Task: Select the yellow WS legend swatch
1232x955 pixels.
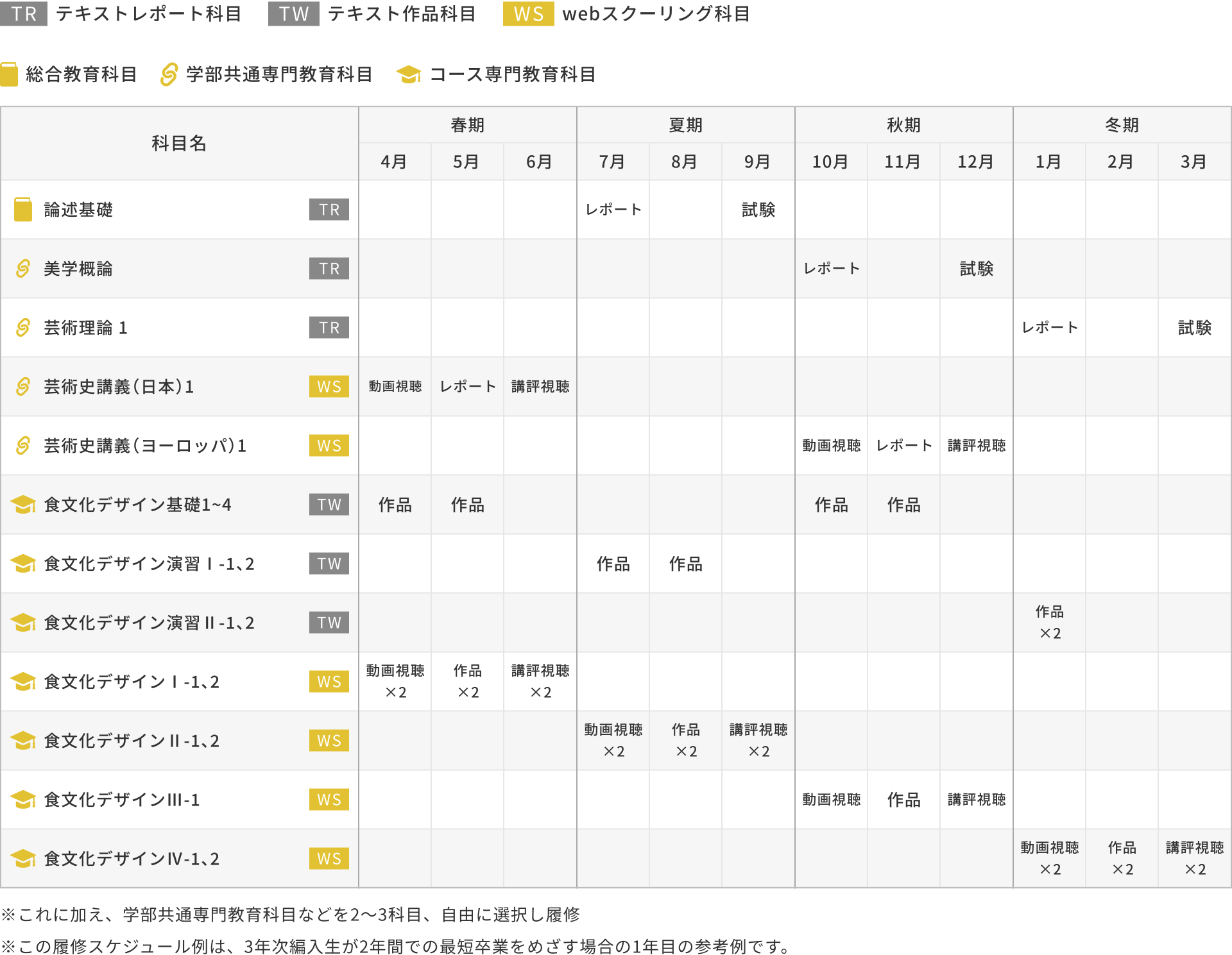Action: (527, 15)
